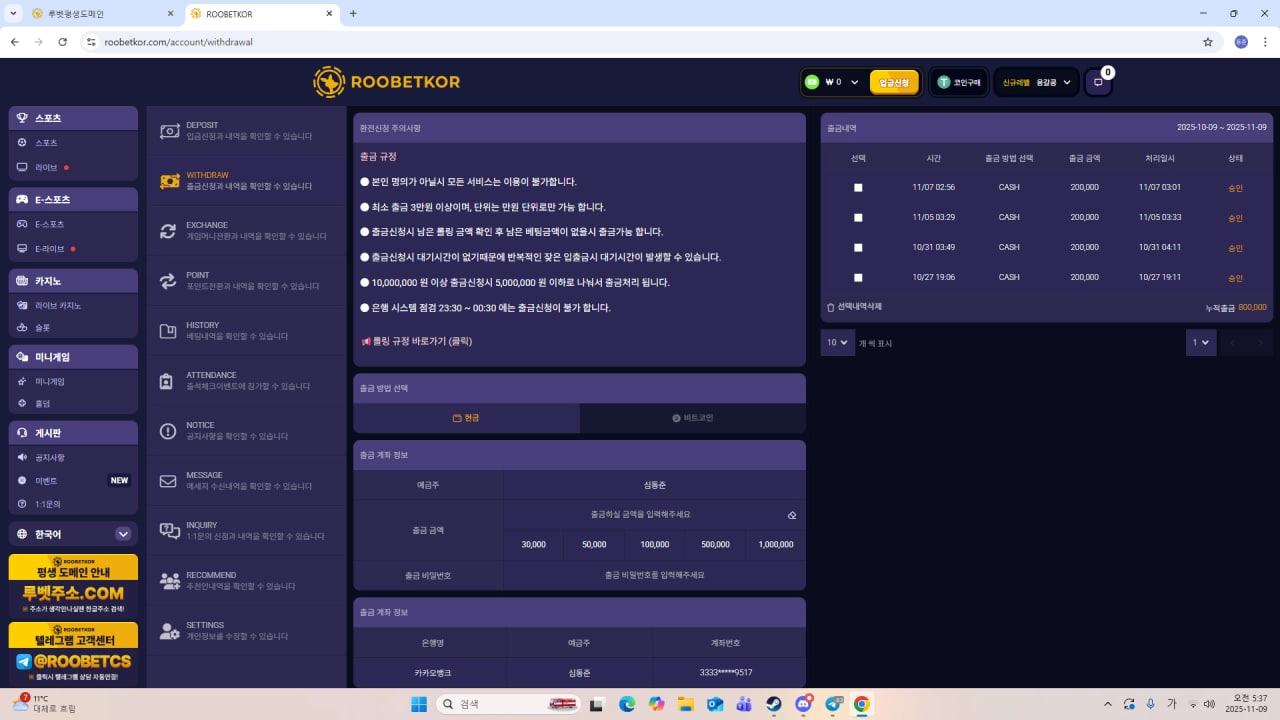
Task: Click the withdrawal password input field
Action: (x=654, y=575)
